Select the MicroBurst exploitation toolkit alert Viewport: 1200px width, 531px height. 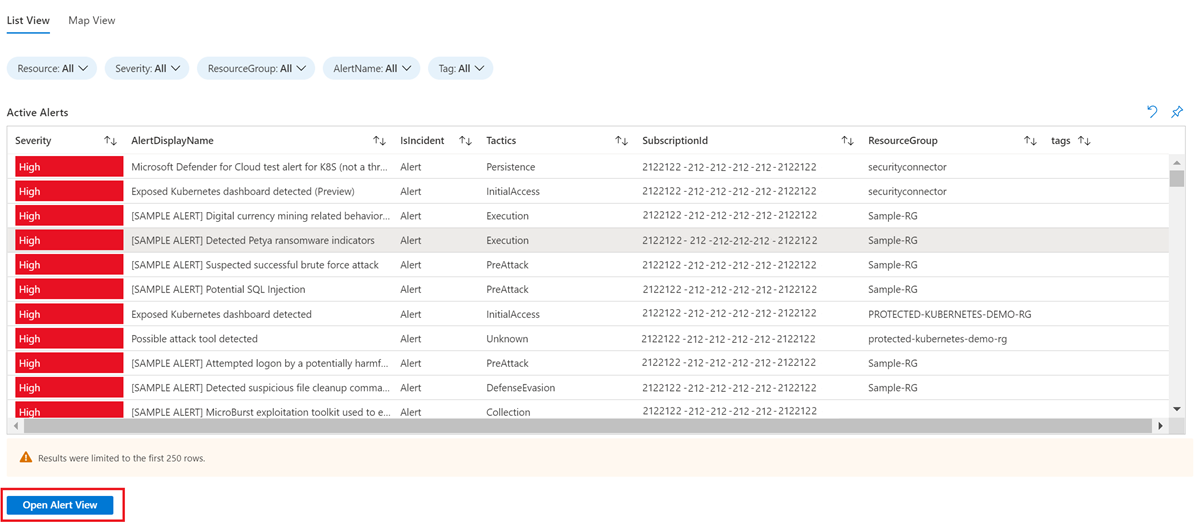coord(588,409)
